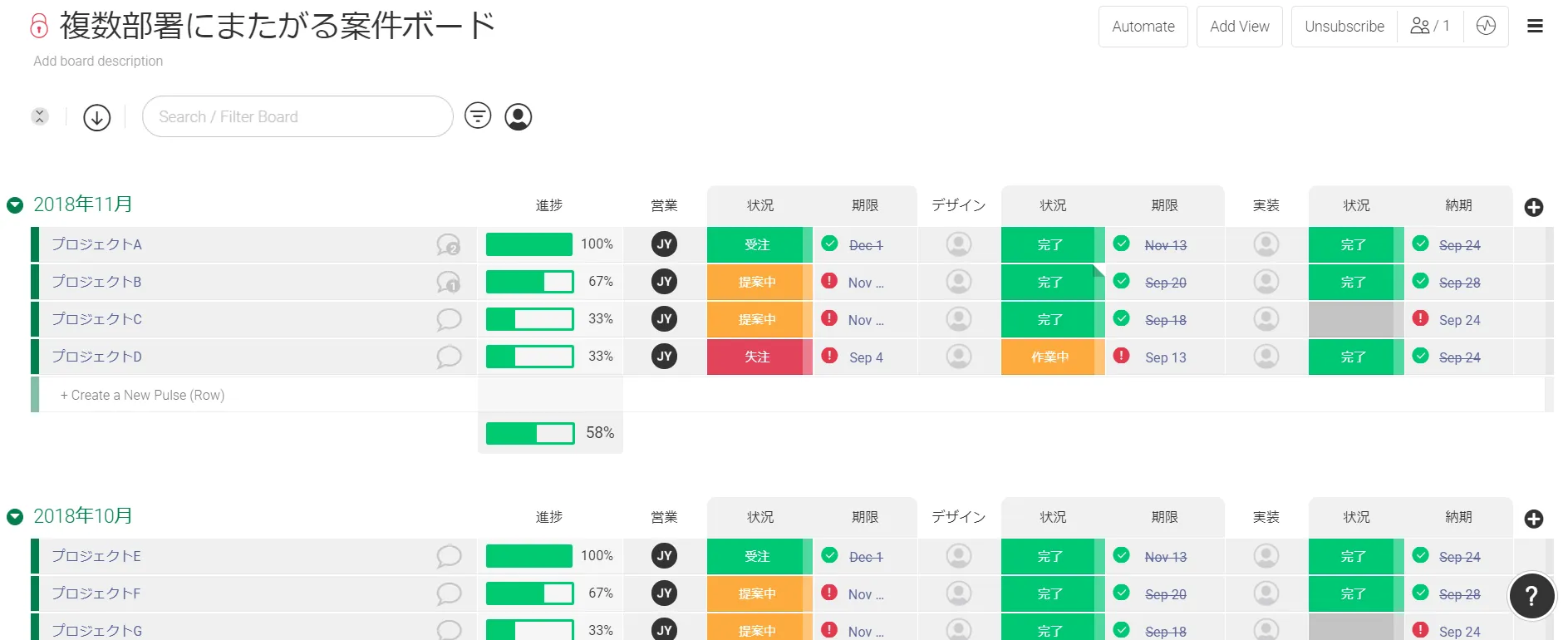Toggle the red alert on プロジェクトD's Sep 4 deadline

[829, 356]
